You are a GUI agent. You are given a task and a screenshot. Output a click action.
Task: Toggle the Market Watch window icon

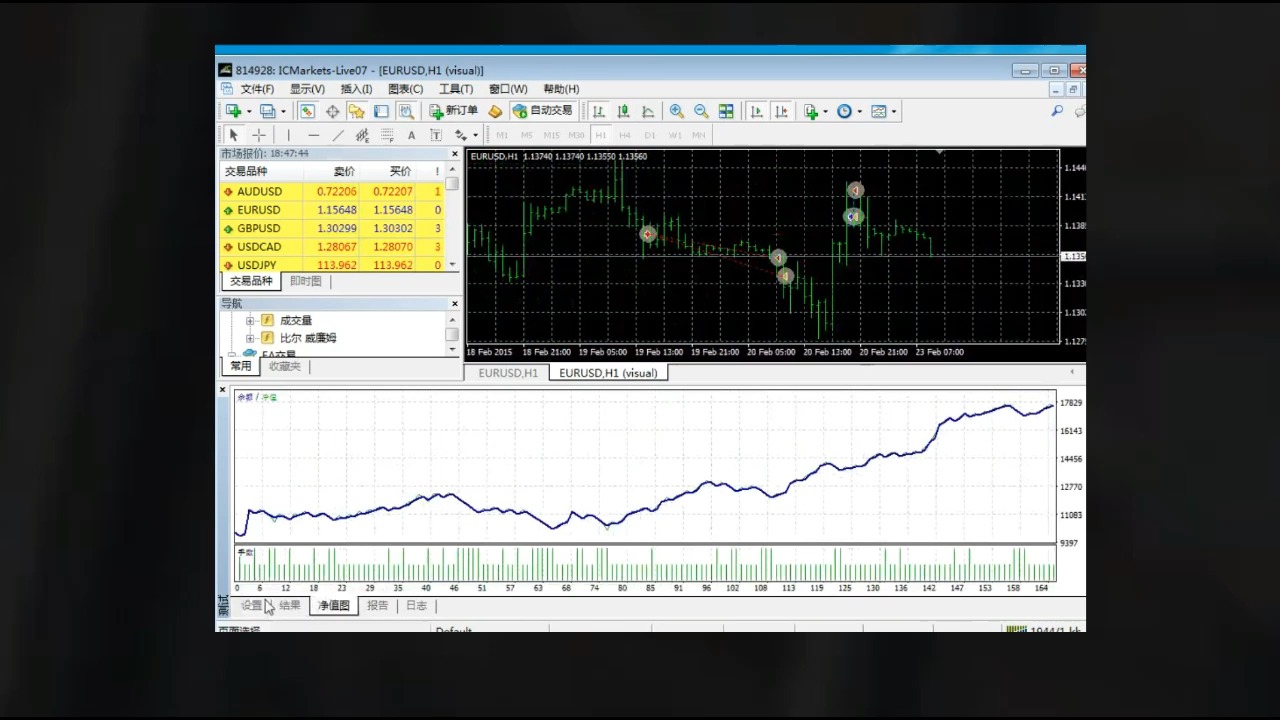click(x=307, y=111)
